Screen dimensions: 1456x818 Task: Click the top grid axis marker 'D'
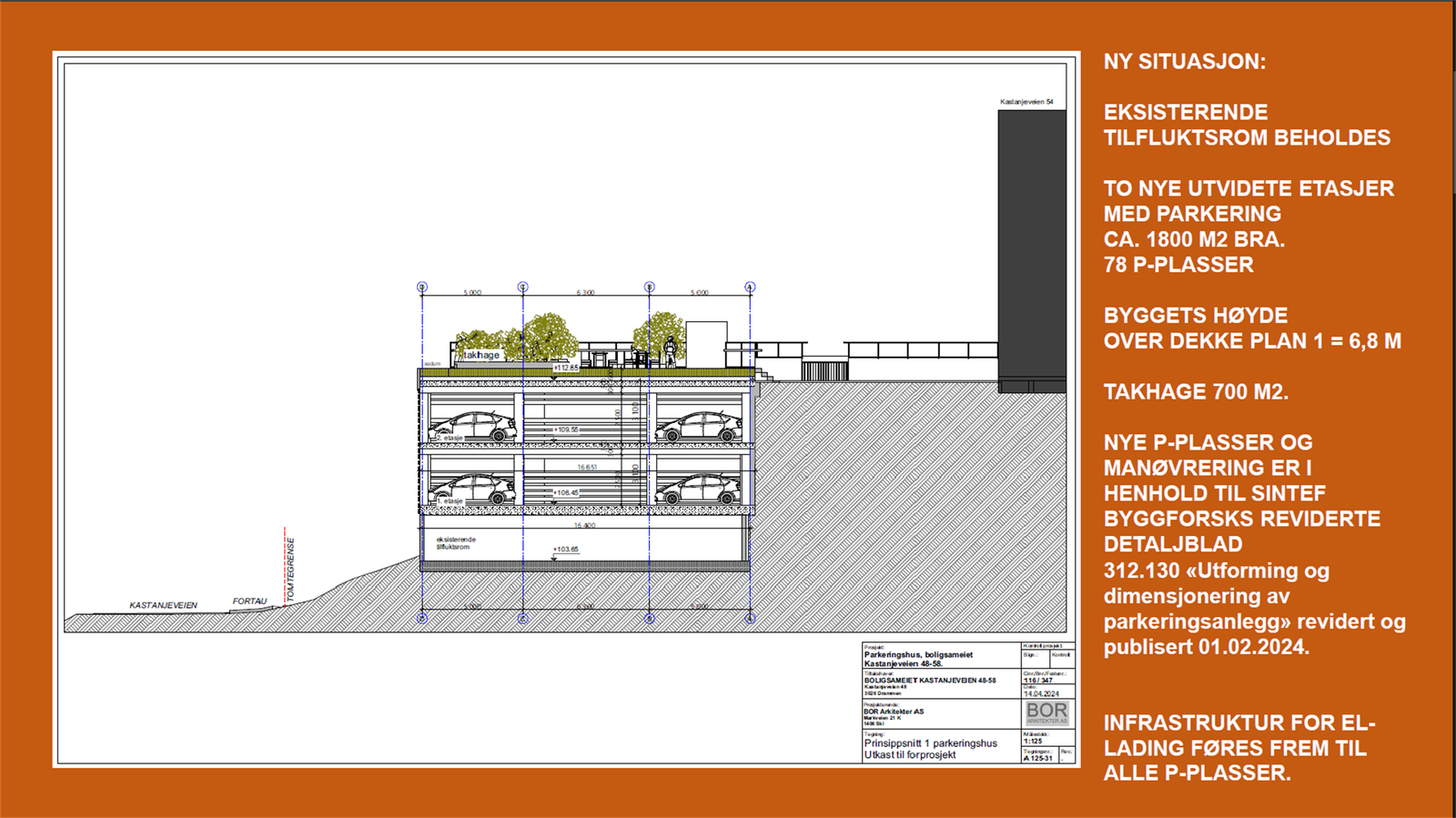pyautogui.click(x=422, y=287)
